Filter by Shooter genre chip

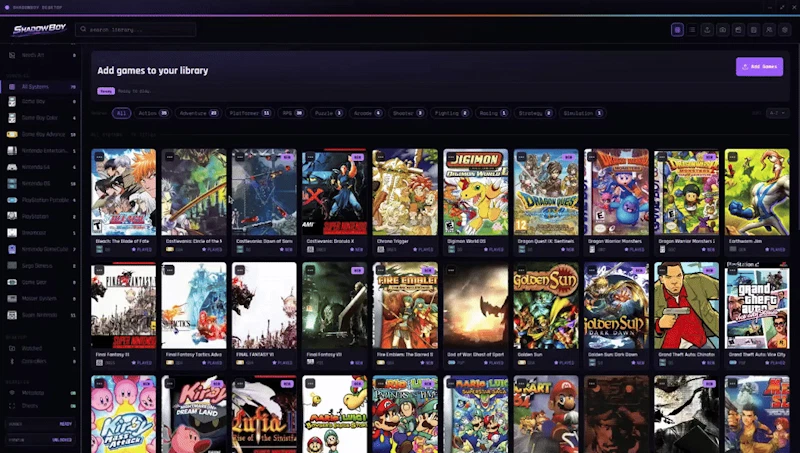[x=408, y=113]
